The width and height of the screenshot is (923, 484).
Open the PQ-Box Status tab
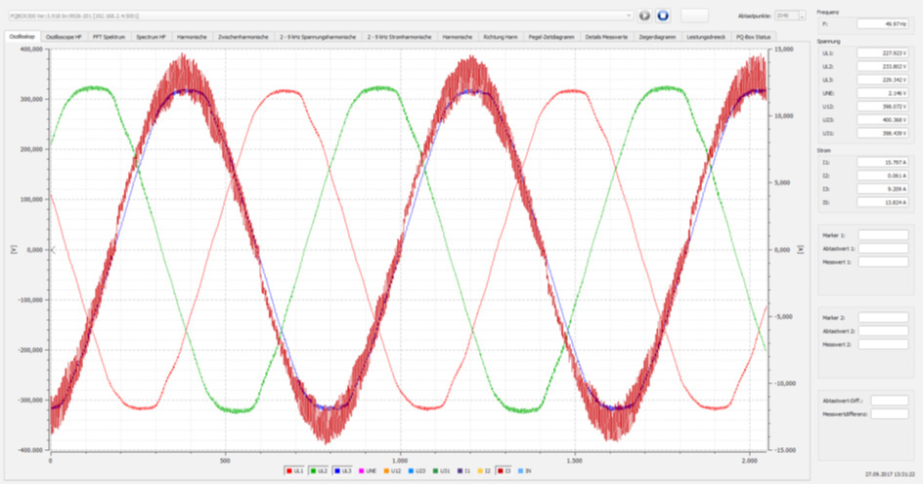coord(753,36)
